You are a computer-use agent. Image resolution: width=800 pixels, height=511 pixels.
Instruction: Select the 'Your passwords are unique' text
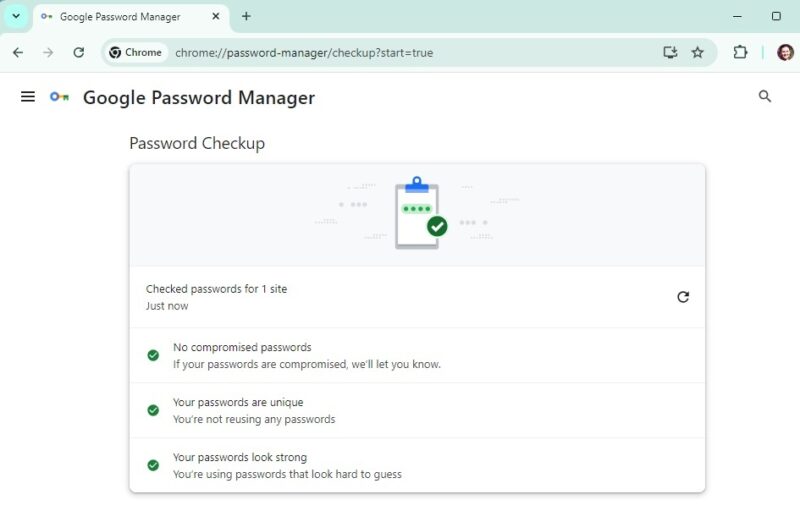coord(238,402)
